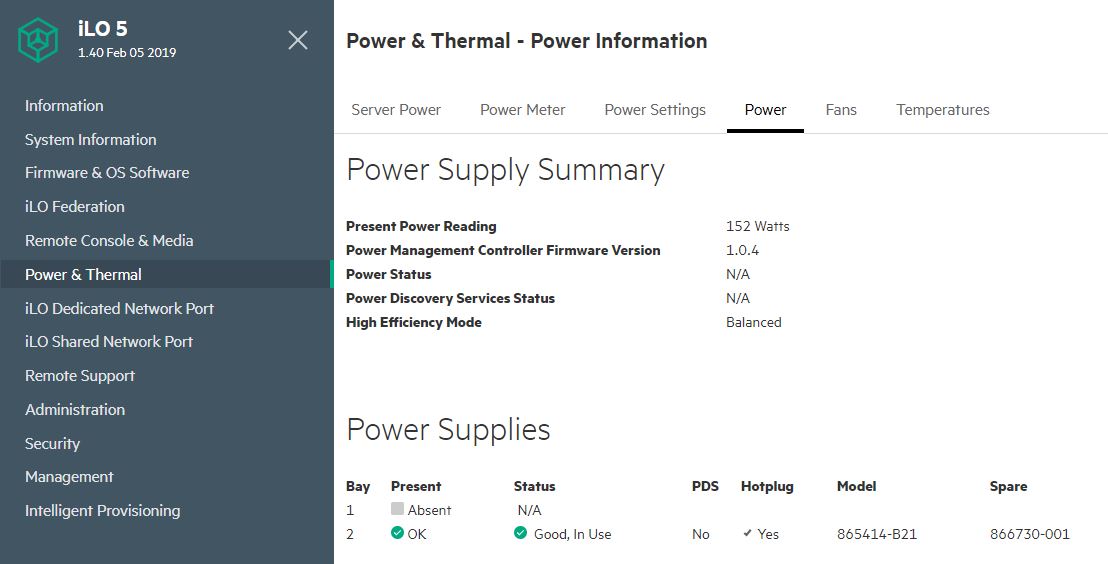Switch to the Server Power tab
Screen dimensions: 1108x564
pos(396,110)
